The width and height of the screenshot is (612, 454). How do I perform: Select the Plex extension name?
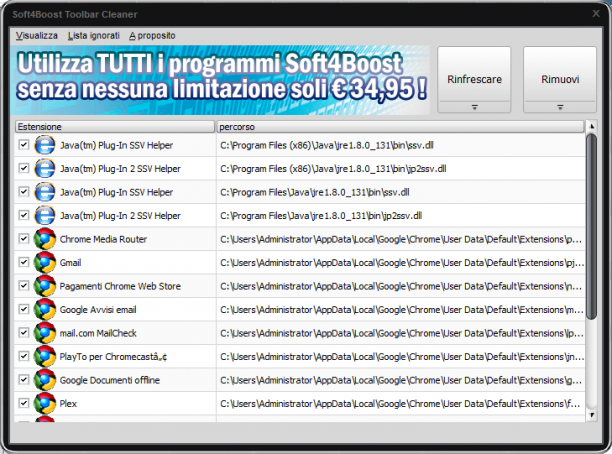pos(68,404)
